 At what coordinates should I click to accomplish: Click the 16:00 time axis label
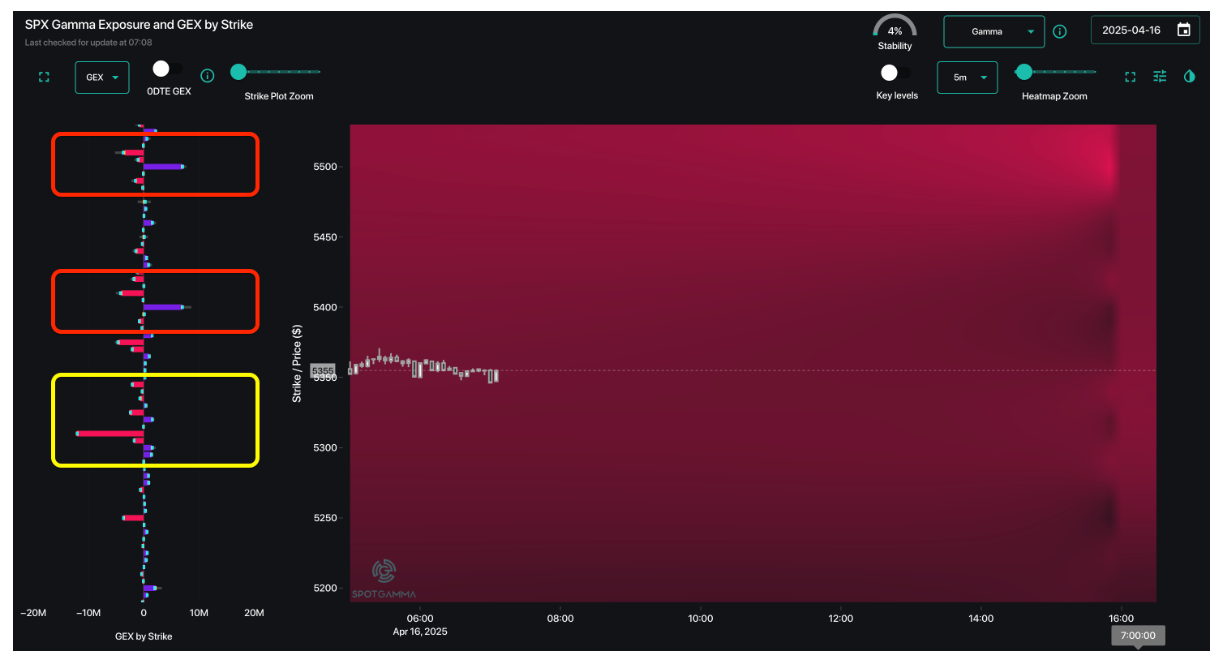click(1122, 619)
